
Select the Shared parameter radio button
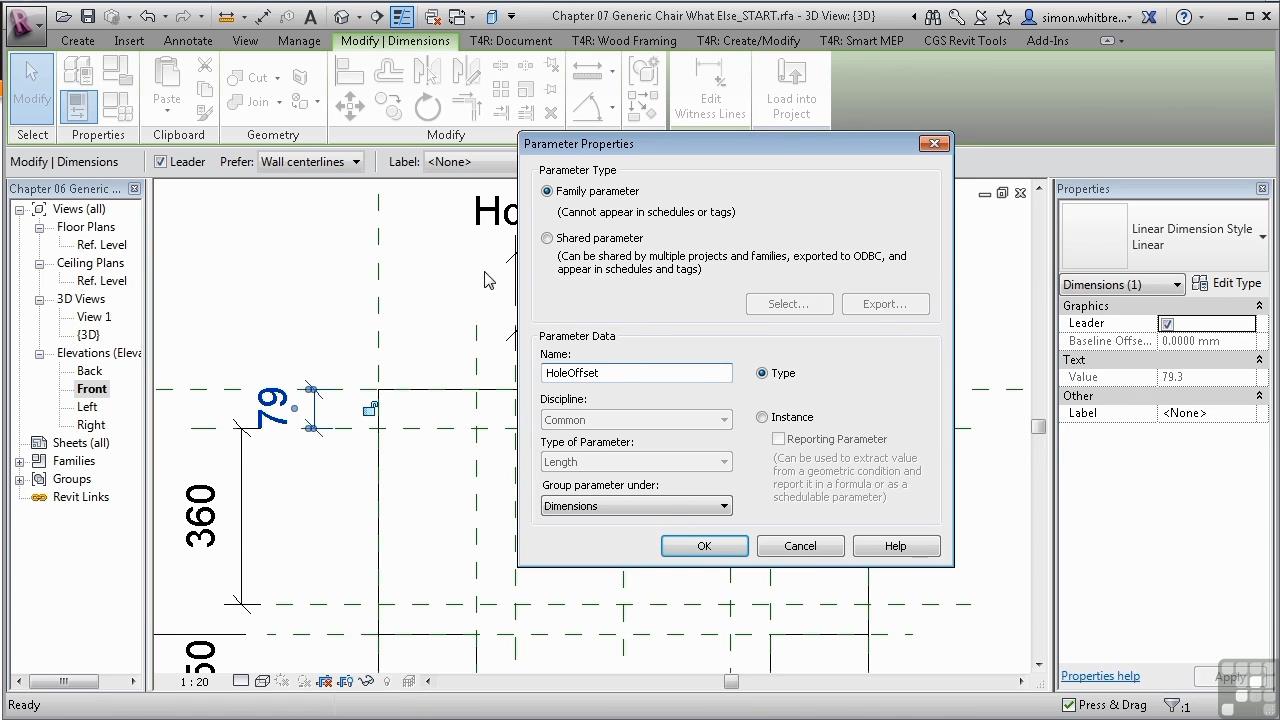click(x=547, y=238)
